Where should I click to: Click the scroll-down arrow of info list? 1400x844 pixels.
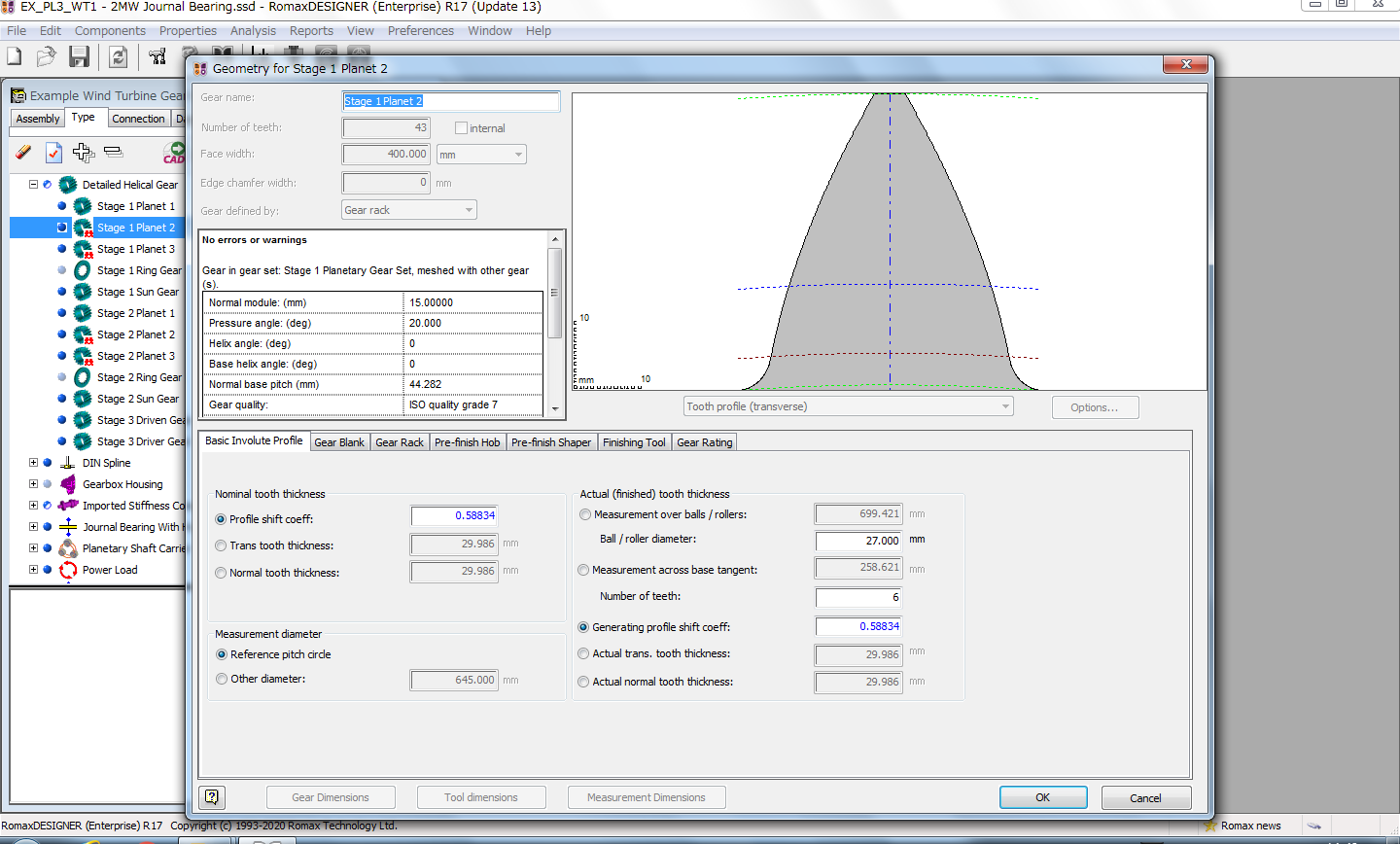[555, 409]
